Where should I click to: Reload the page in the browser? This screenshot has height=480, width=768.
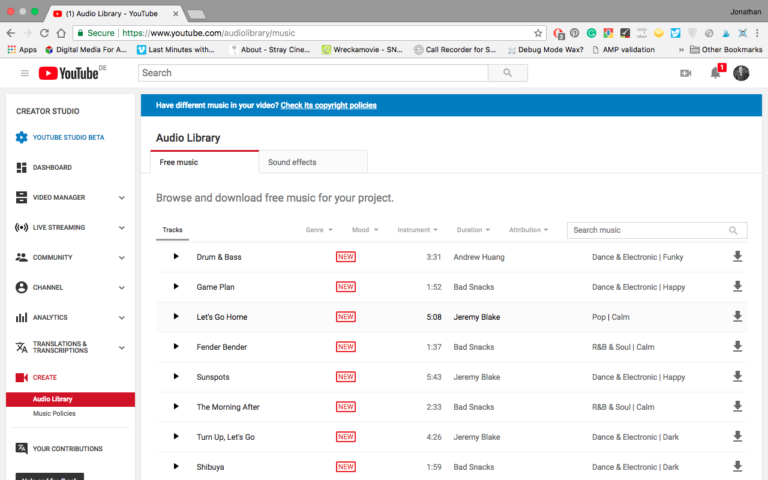click(x=44, y=33)
